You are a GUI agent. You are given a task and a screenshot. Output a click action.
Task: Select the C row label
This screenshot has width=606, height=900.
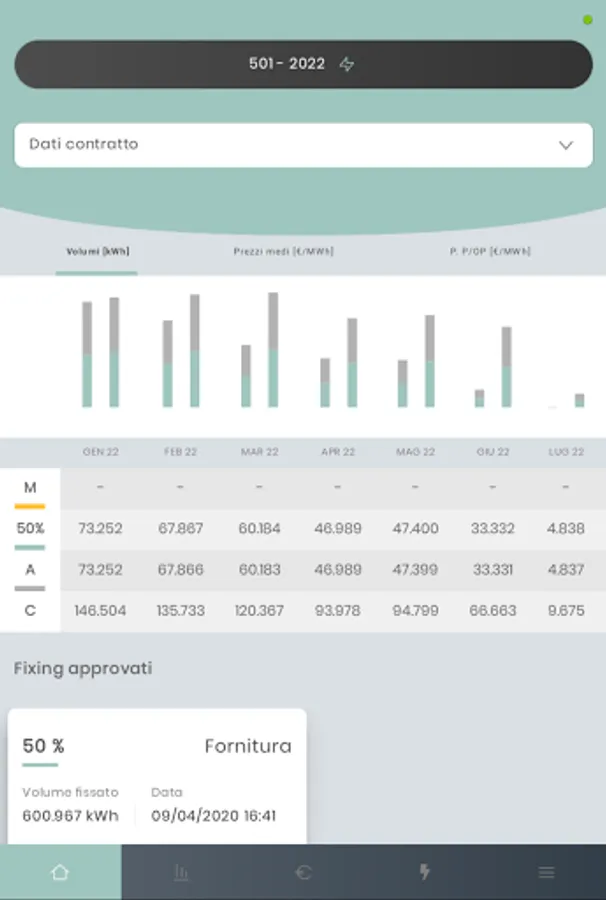click(x=30, y=611)
